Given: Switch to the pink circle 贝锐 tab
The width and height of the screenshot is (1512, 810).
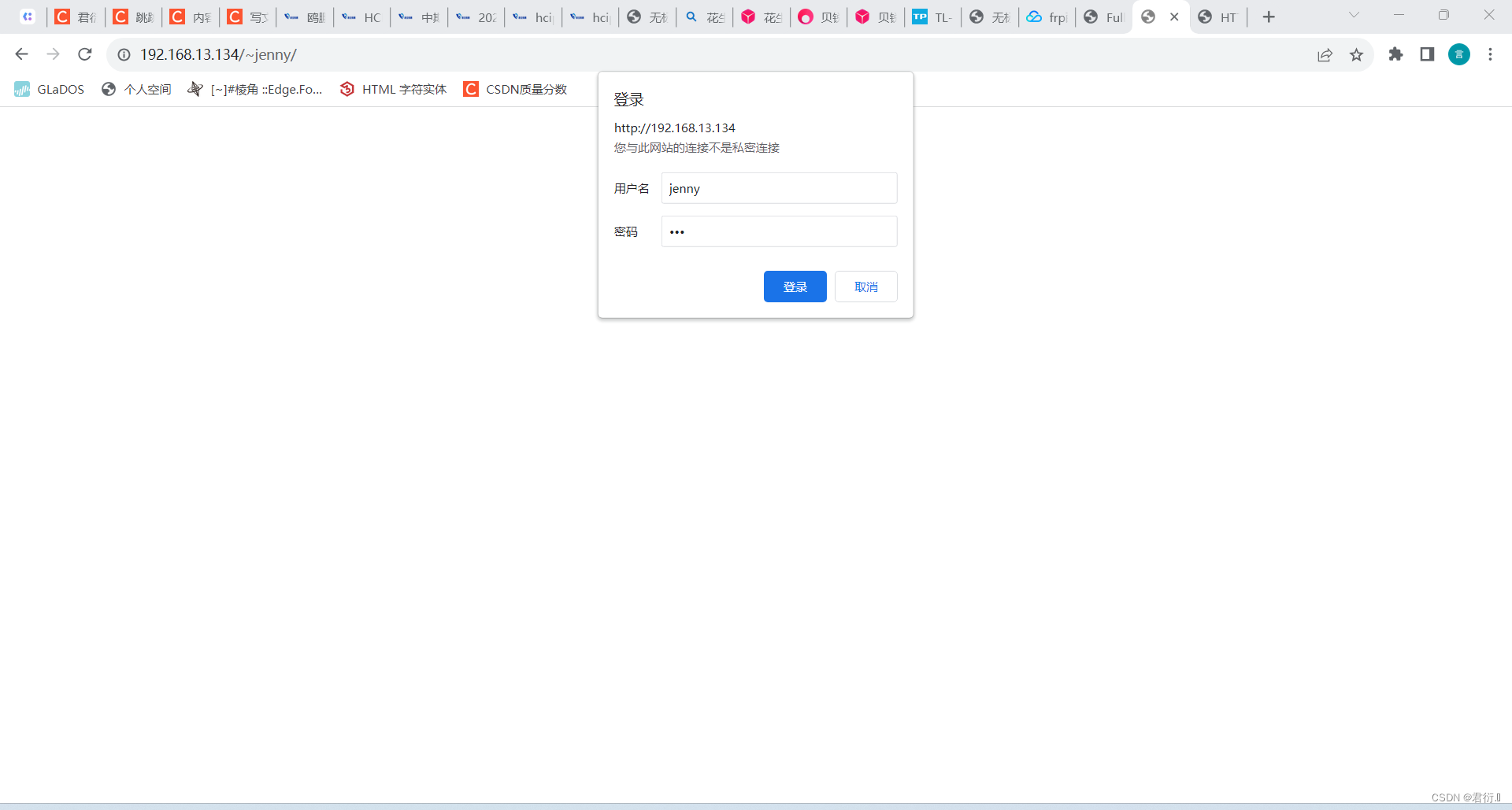Looking at the screenshot, I should click(x=819, y=17).
